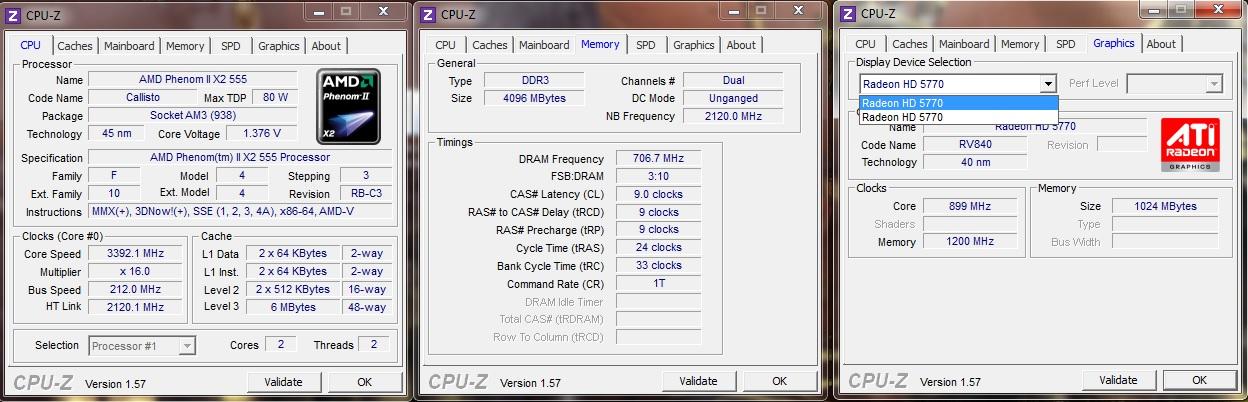Click OK in the middle CPU-Z window
The height and width of the screenshot is (402, 1248).
tap(780, 381)
